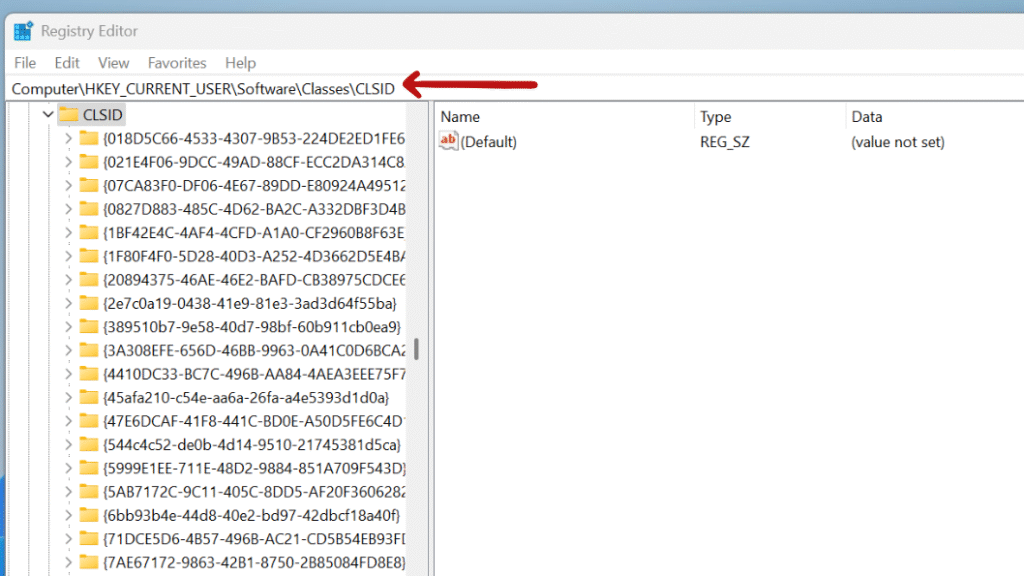Screen dimensions: 1024x576
Task: Select key {544c4c52-de0b-4d14-9510-21745381d5ca}
Action: (251, 444)
